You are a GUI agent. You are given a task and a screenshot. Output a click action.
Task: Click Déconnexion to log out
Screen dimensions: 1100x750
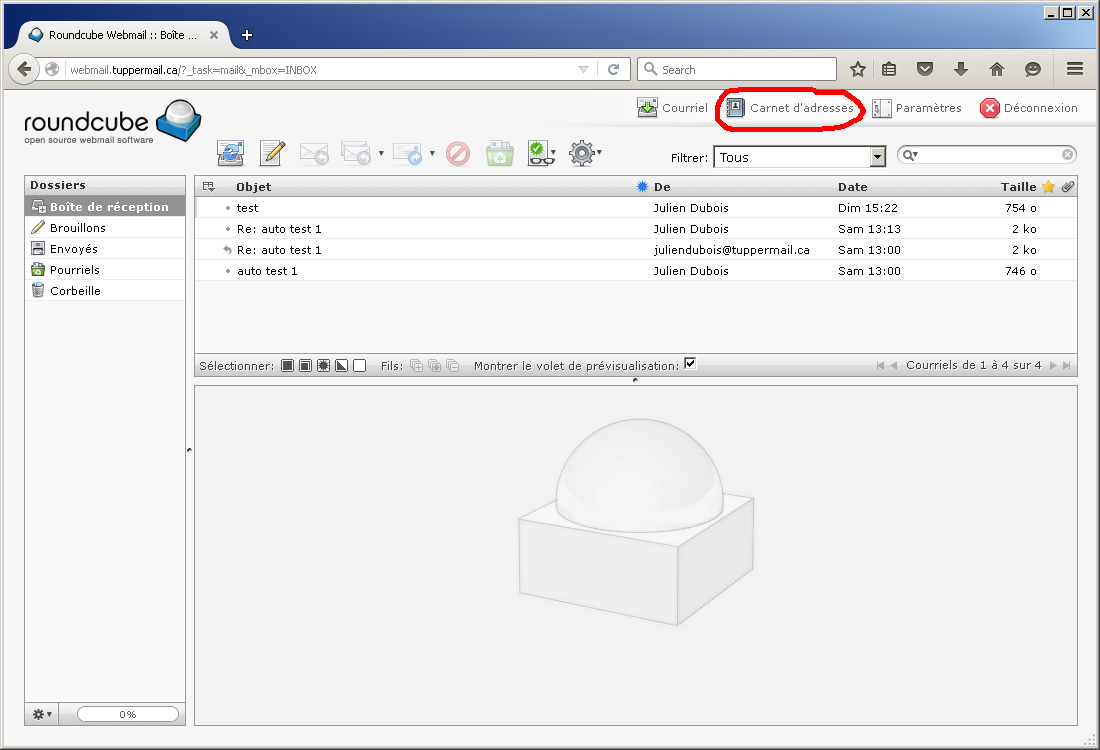[x=1029, y=108]
